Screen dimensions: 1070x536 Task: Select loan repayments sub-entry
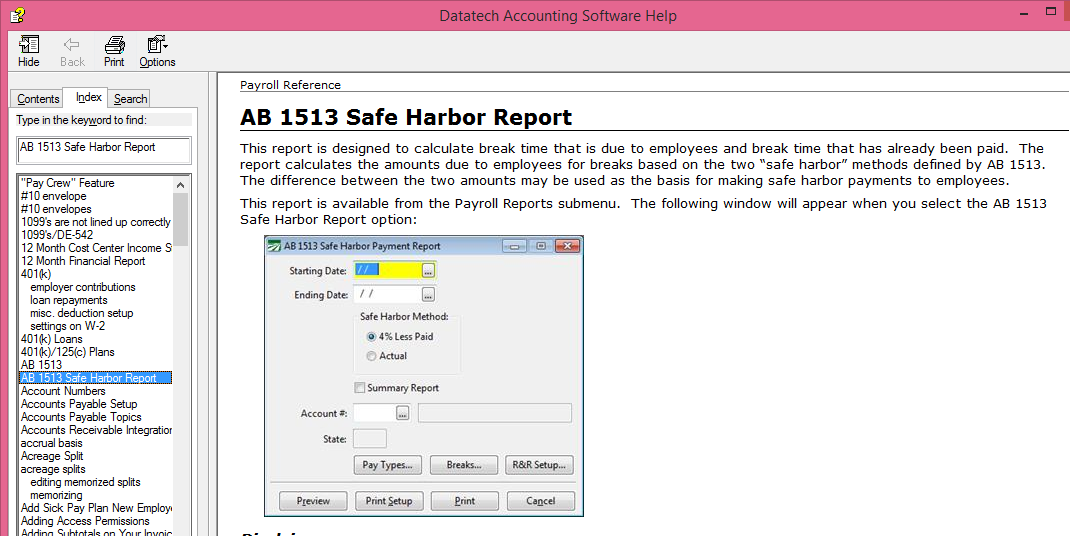(x=68, y=300)
